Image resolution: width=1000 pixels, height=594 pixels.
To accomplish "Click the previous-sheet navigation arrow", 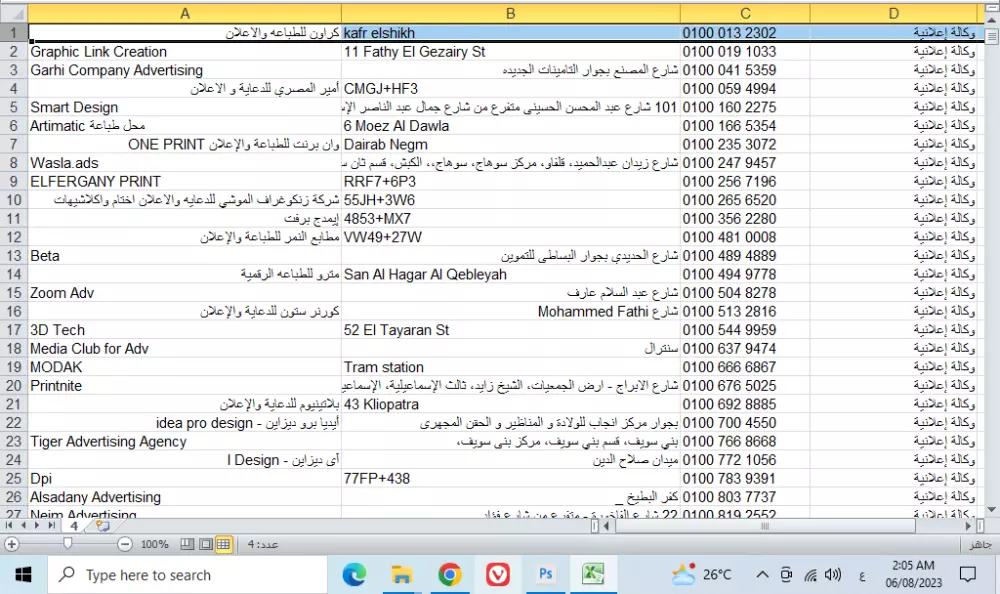I will [23, 526].
